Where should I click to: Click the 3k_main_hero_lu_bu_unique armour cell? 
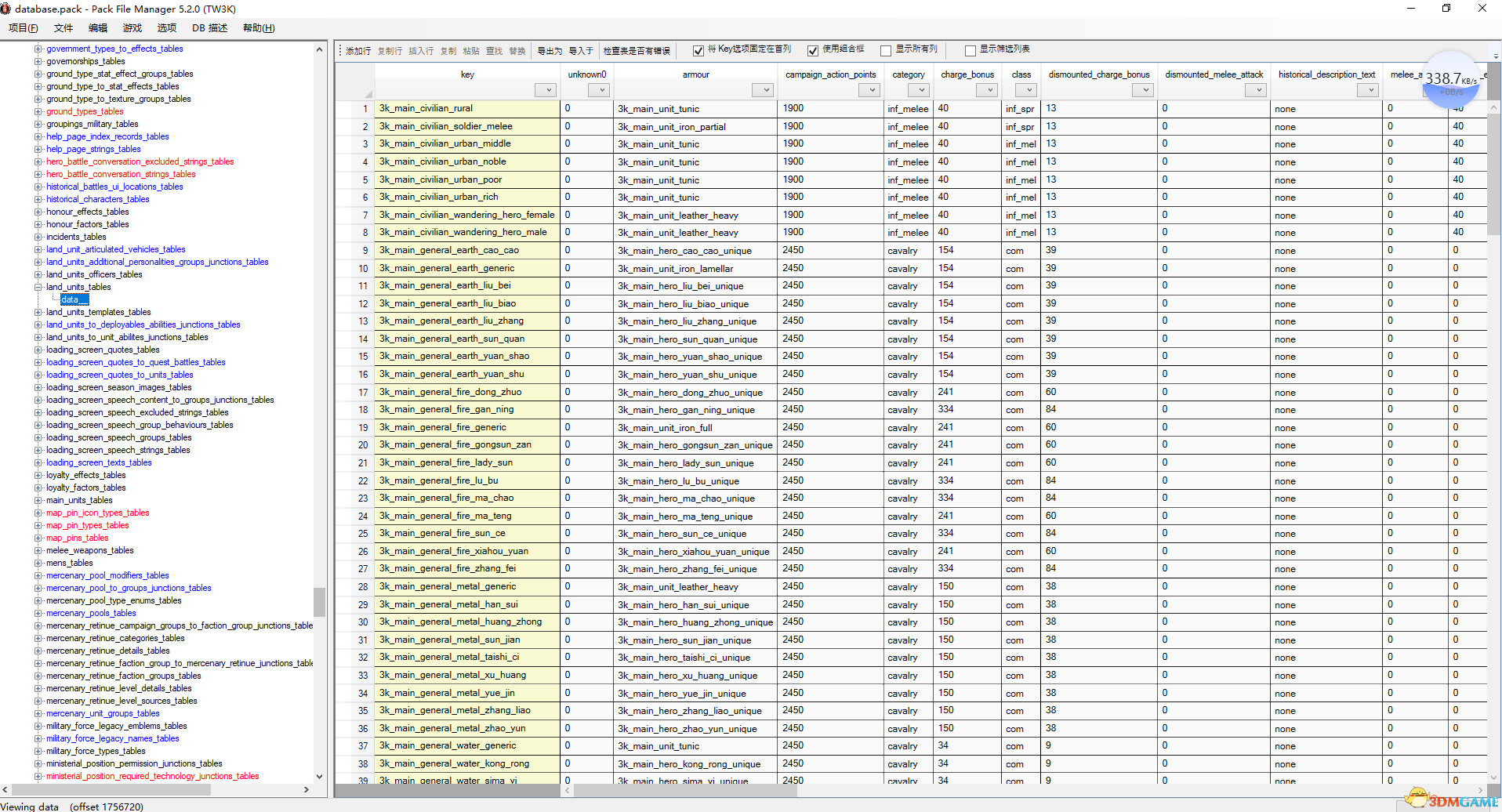695,481
